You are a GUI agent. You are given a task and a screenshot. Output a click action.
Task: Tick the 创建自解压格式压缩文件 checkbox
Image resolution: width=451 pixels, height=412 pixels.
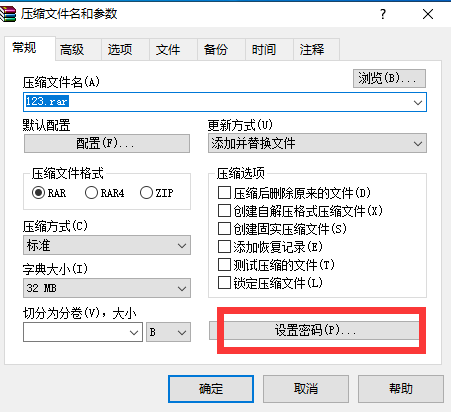click(224, 211)
